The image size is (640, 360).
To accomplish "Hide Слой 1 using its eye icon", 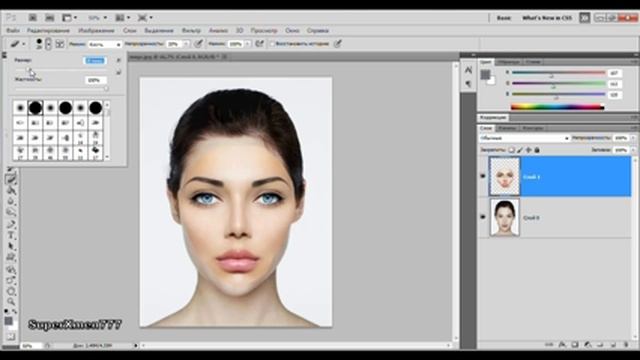I will tap(483, 176).
